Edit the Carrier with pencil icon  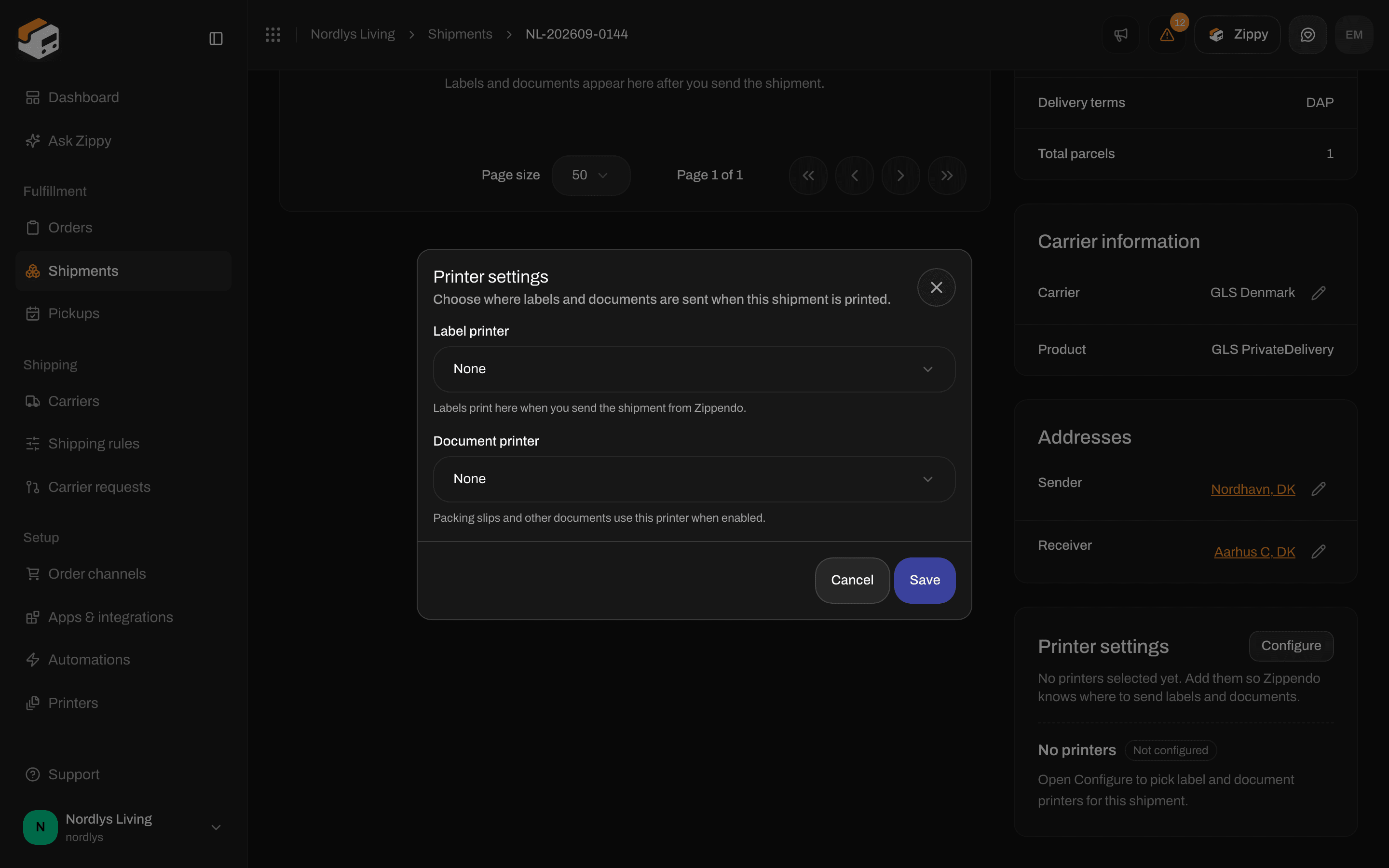[x=1319, y=293]
